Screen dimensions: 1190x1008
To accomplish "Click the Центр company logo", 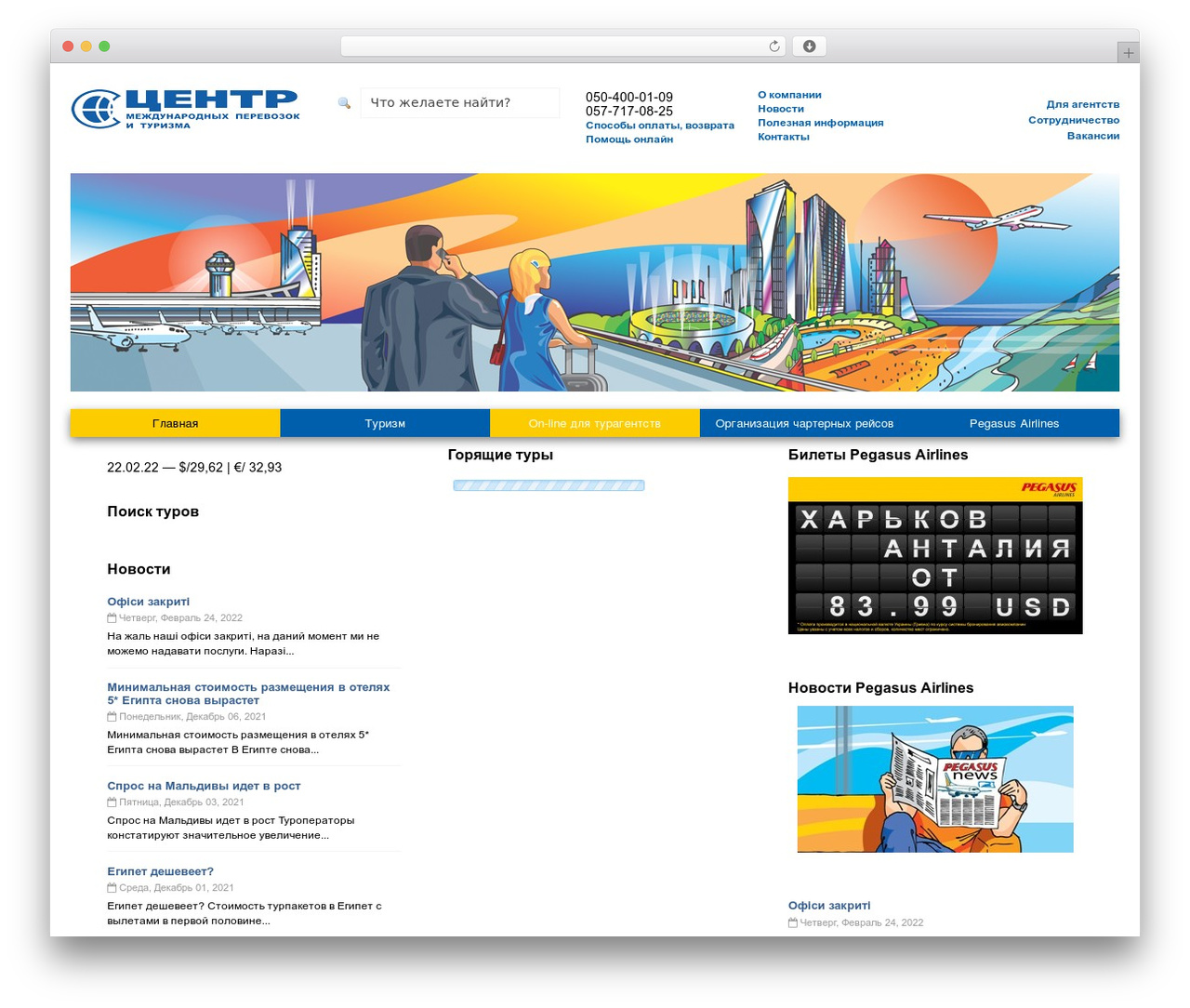I will (186, 109).
